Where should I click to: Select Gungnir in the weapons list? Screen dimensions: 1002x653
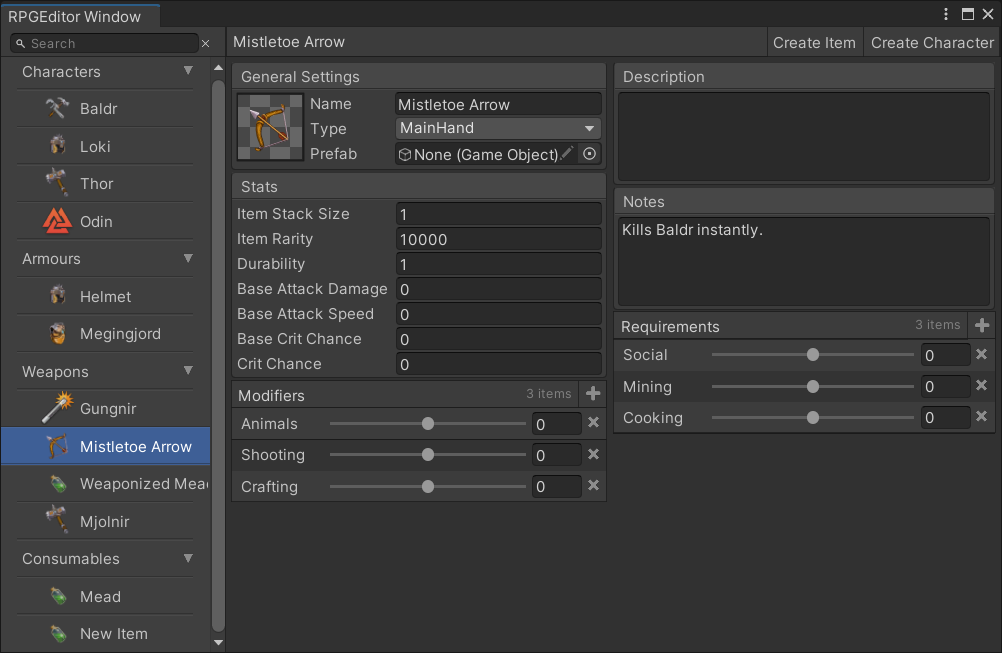point(106,408)
